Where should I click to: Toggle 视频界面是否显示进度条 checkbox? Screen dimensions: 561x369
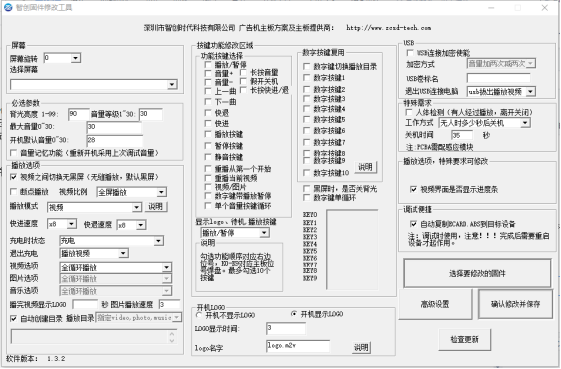413,189
